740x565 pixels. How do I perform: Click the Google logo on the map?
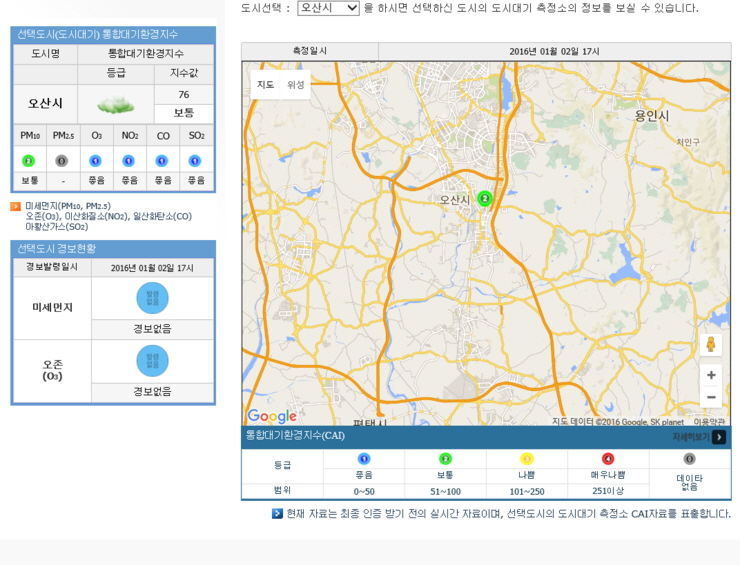[272, 416]
